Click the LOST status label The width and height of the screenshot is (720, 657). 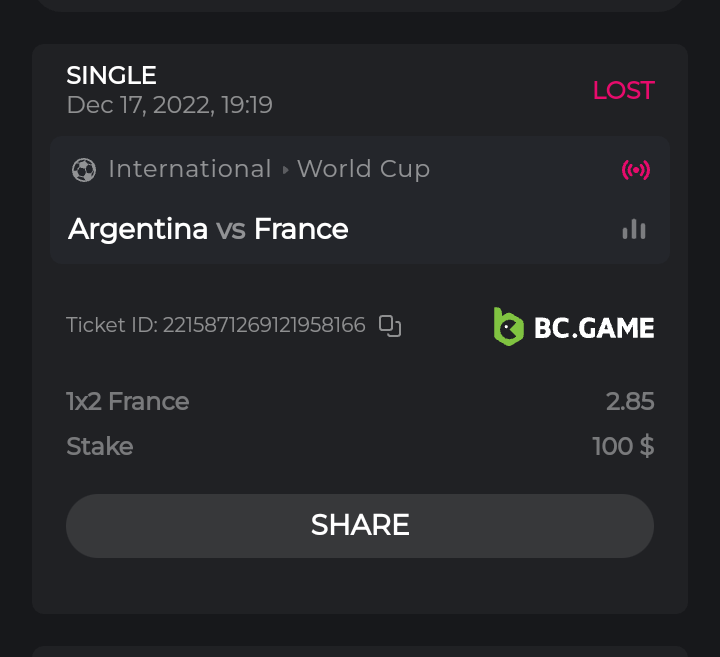(623, 90)
